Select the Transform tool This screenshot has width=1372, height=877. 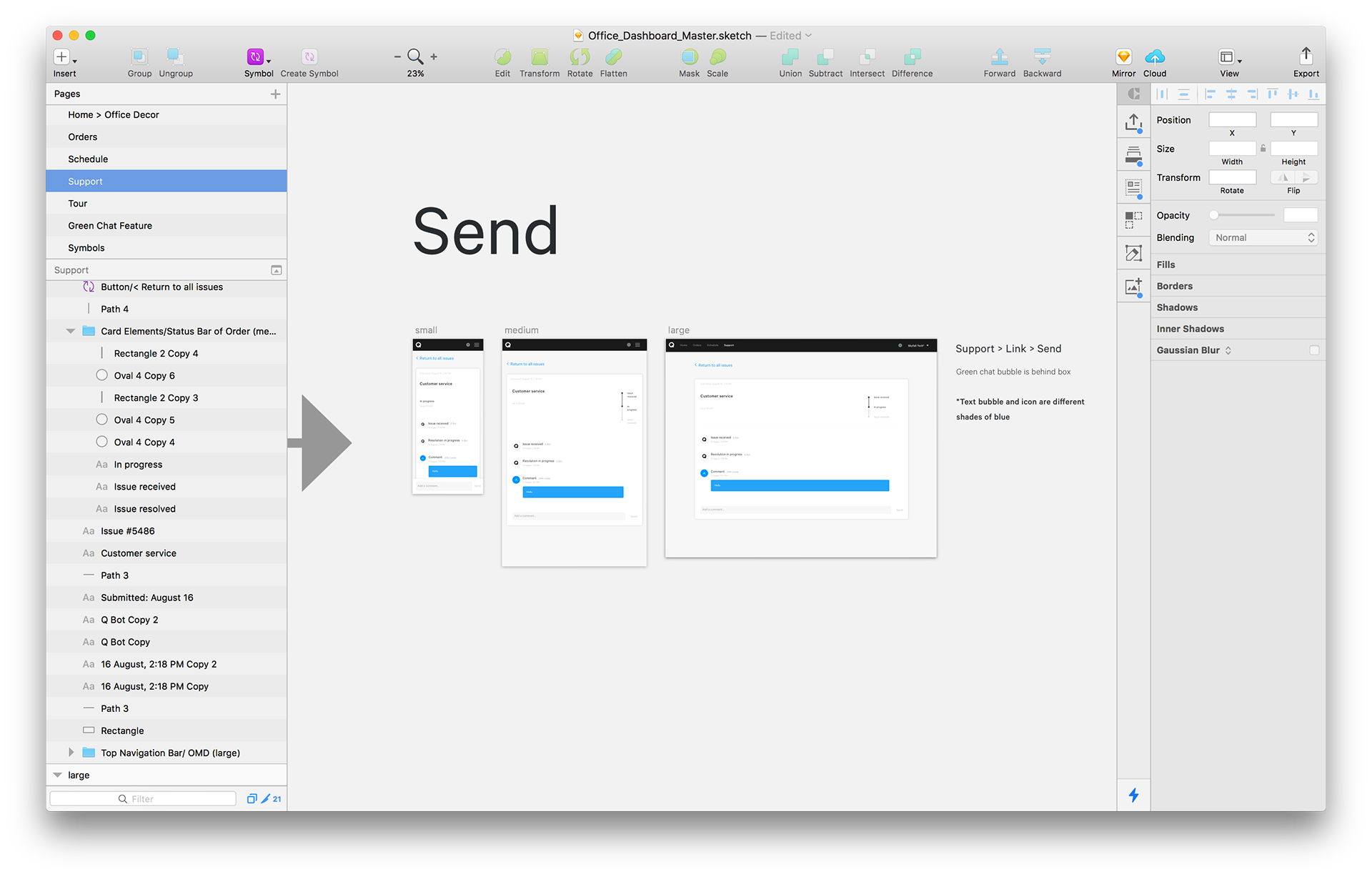click(x=540, y=57)
